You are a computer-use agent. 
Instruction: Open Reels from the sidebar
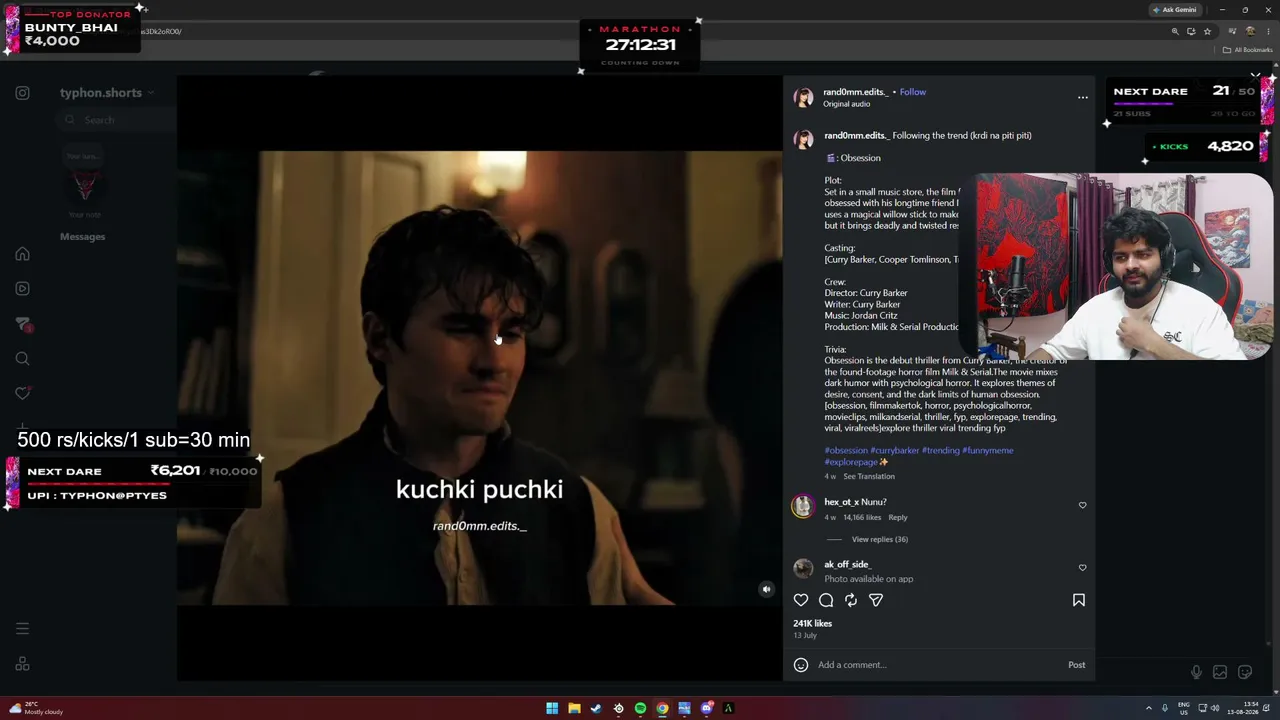tap(22, 289)
